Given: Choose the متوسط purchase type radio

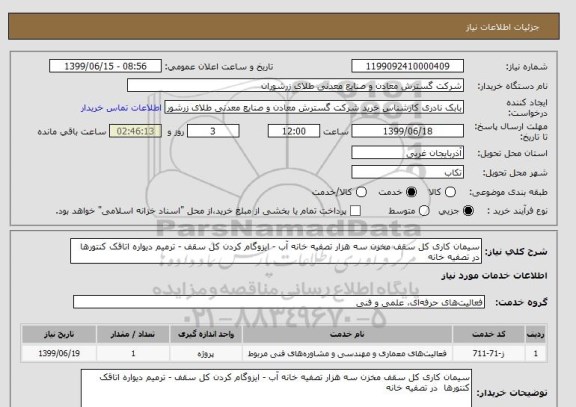Looking at the screenshot, I should click(x=424, y=211).
